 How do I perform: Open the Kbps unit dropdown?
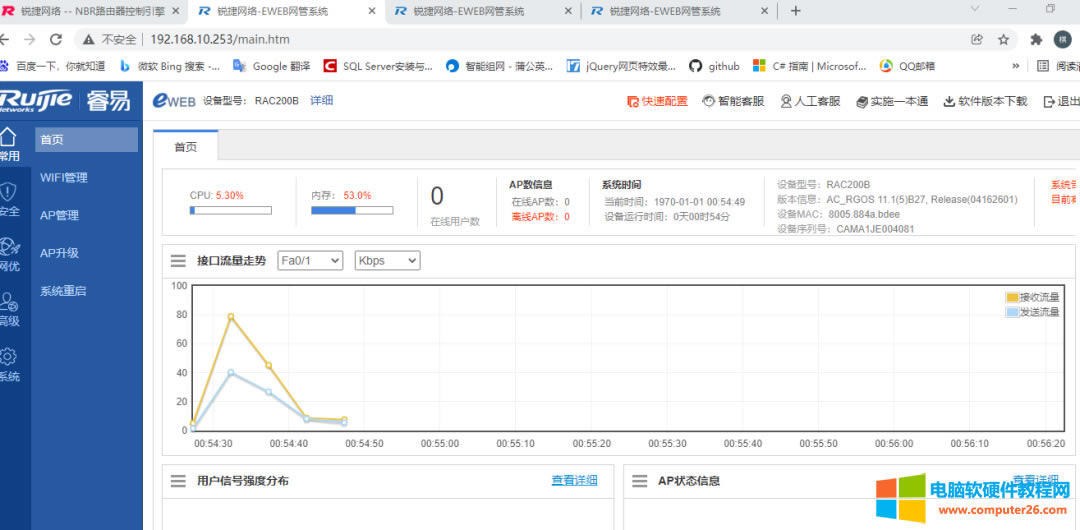click(x=387, y=260)
